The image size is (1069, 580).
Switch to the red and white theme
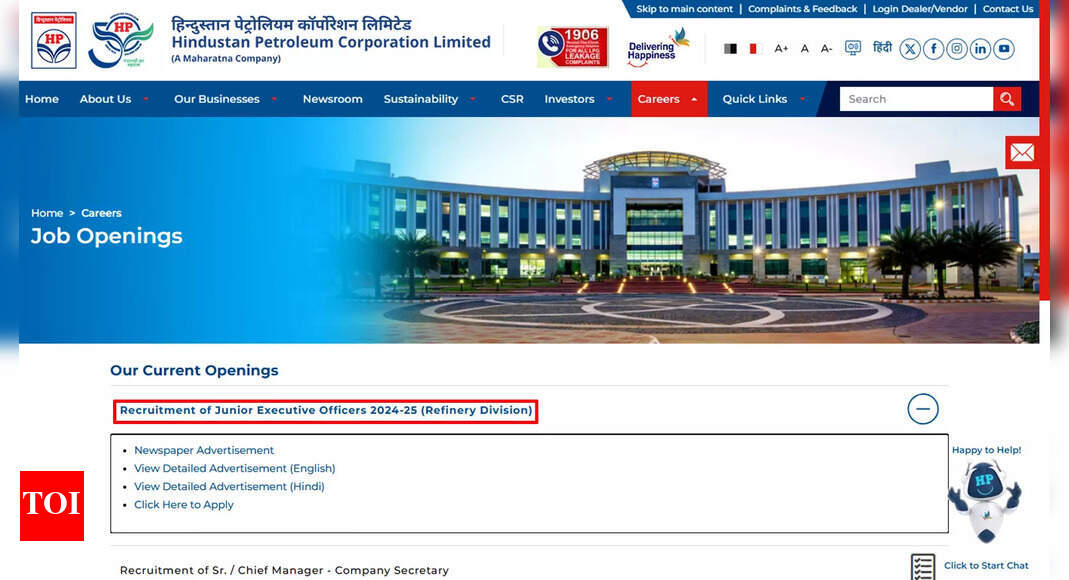point(754,48)
